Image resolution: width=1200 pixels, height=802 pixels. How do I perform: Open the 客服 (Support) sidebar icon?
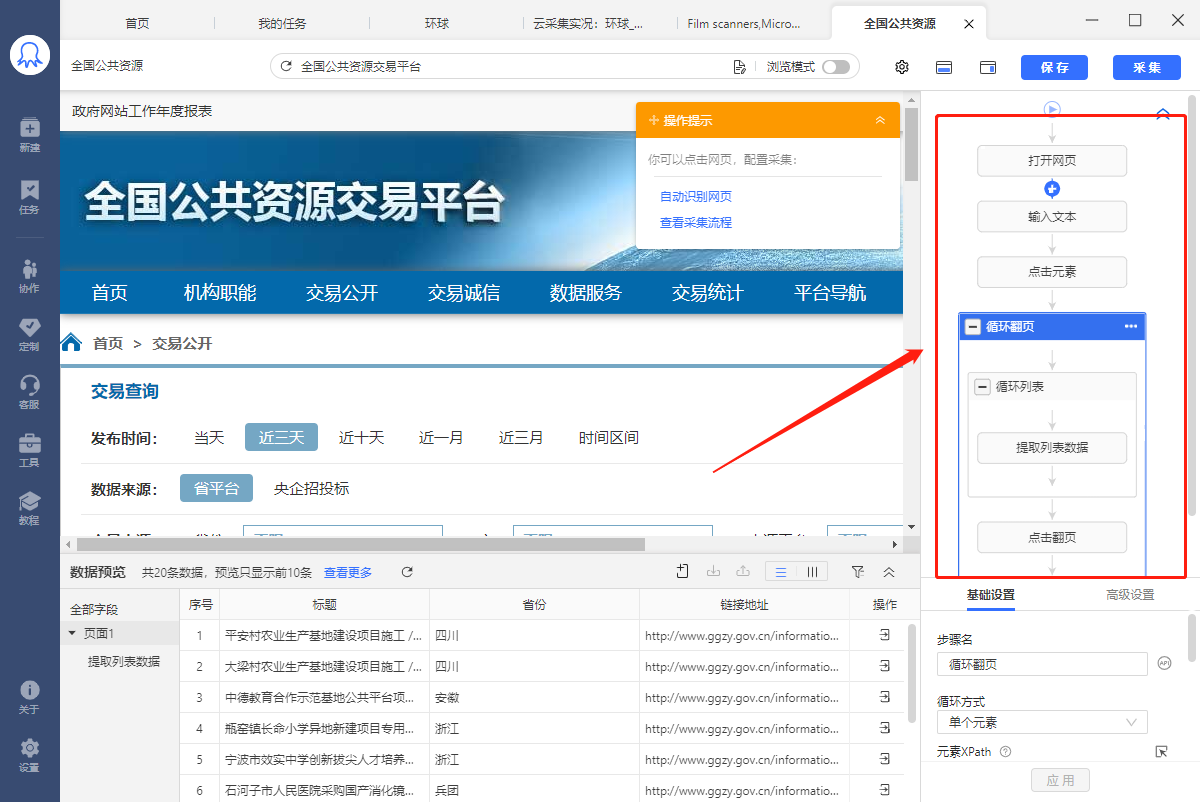[29, 392]
